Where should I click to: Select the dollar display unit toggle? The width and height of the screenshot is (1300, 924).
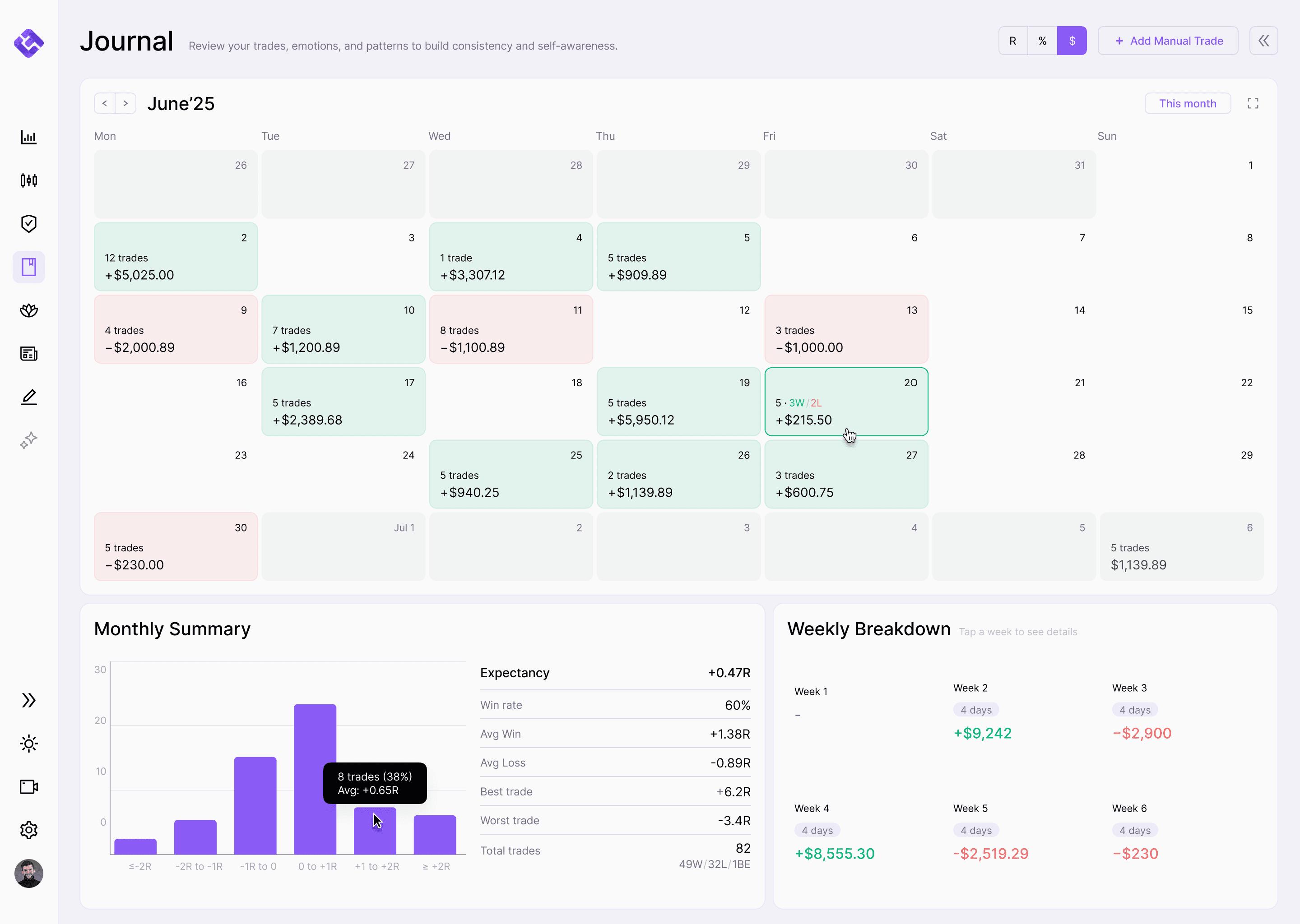coord(1072,41)
